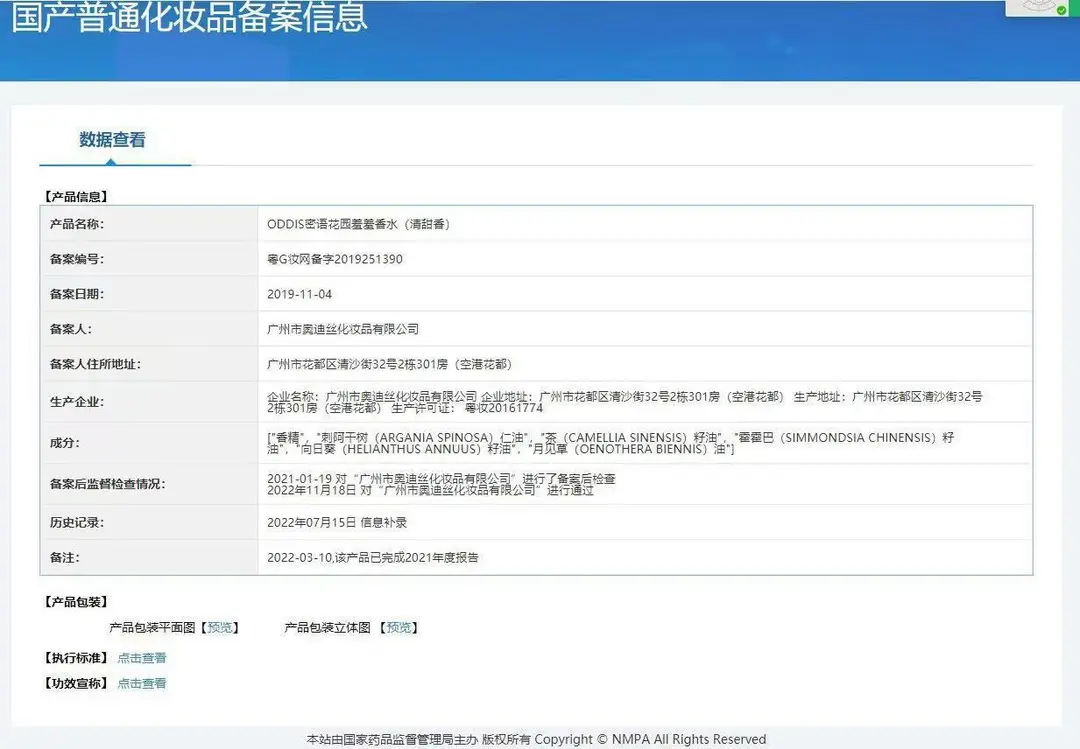Click the NMPA copyright footer text
Screen dimensions: 1080x749
[536, 739]
